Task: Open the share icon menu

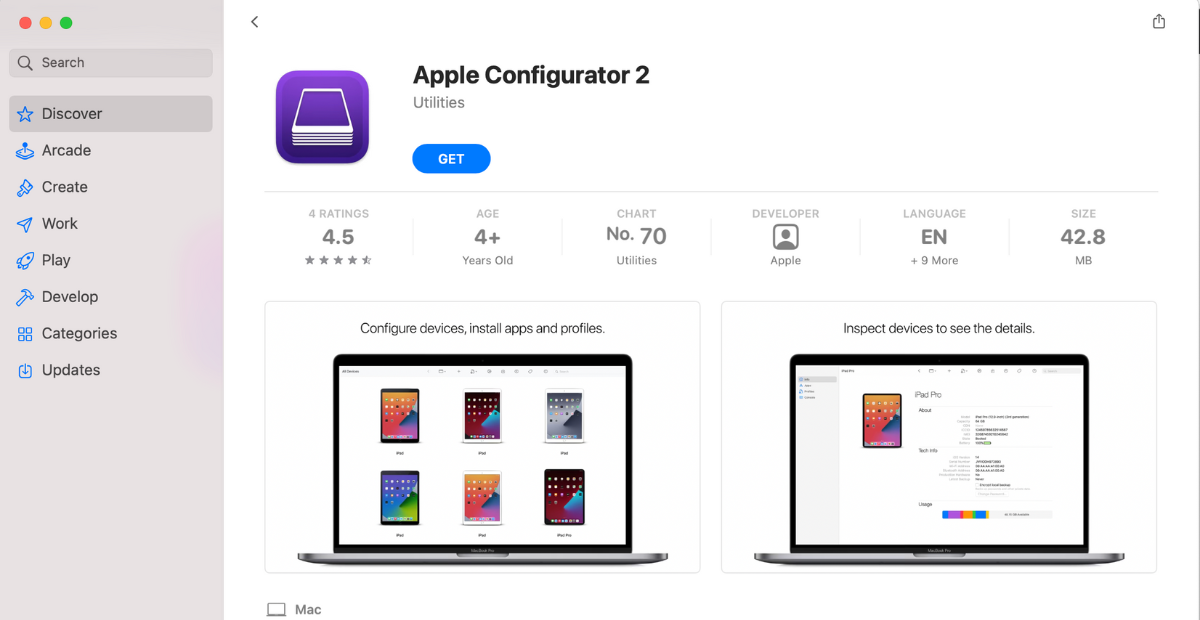Action: (1159, 21)
